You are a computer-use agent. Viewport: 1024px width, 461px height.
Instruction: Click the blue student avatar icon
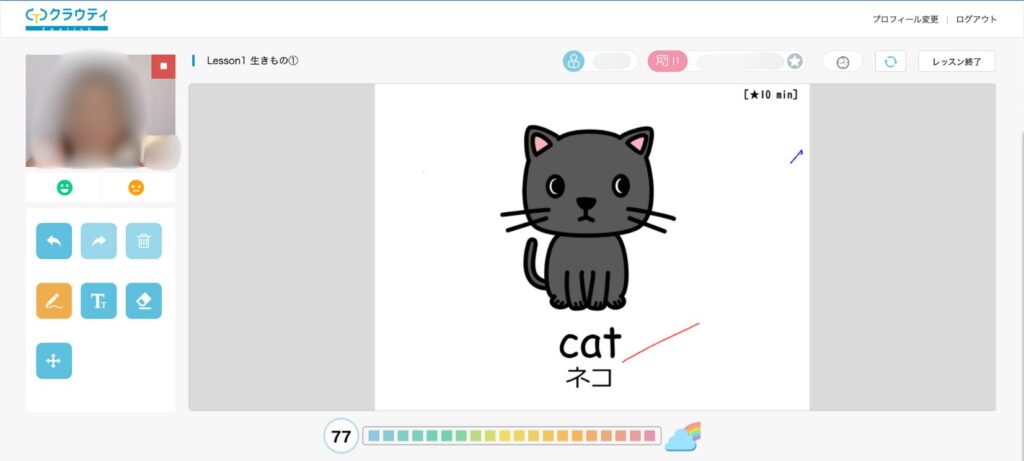pos(573,62)
